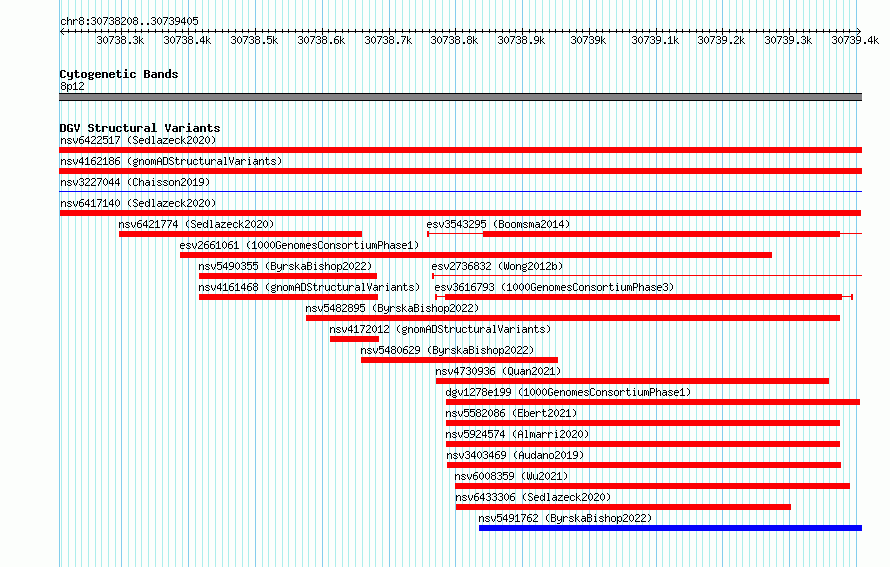
Task: Select nsv6008359 (Wu2021) label
Action: point(511,476)
